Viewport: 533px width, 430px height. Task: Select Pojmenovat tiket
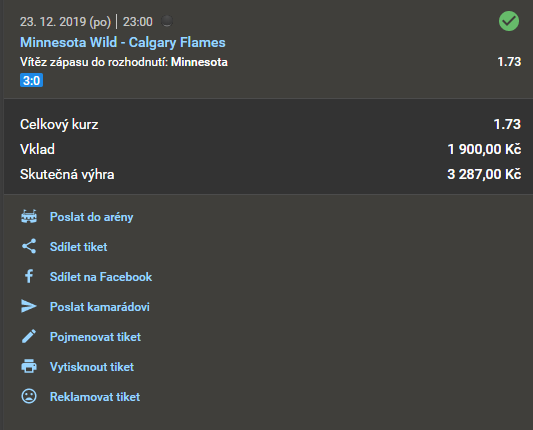95,337
